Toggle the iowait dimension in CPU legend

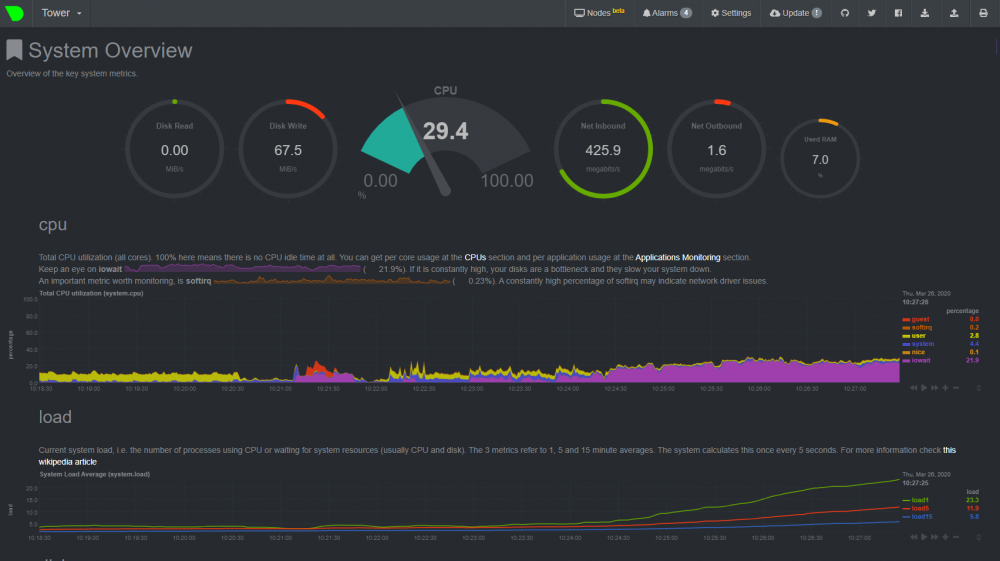click(x=921, y=361)
